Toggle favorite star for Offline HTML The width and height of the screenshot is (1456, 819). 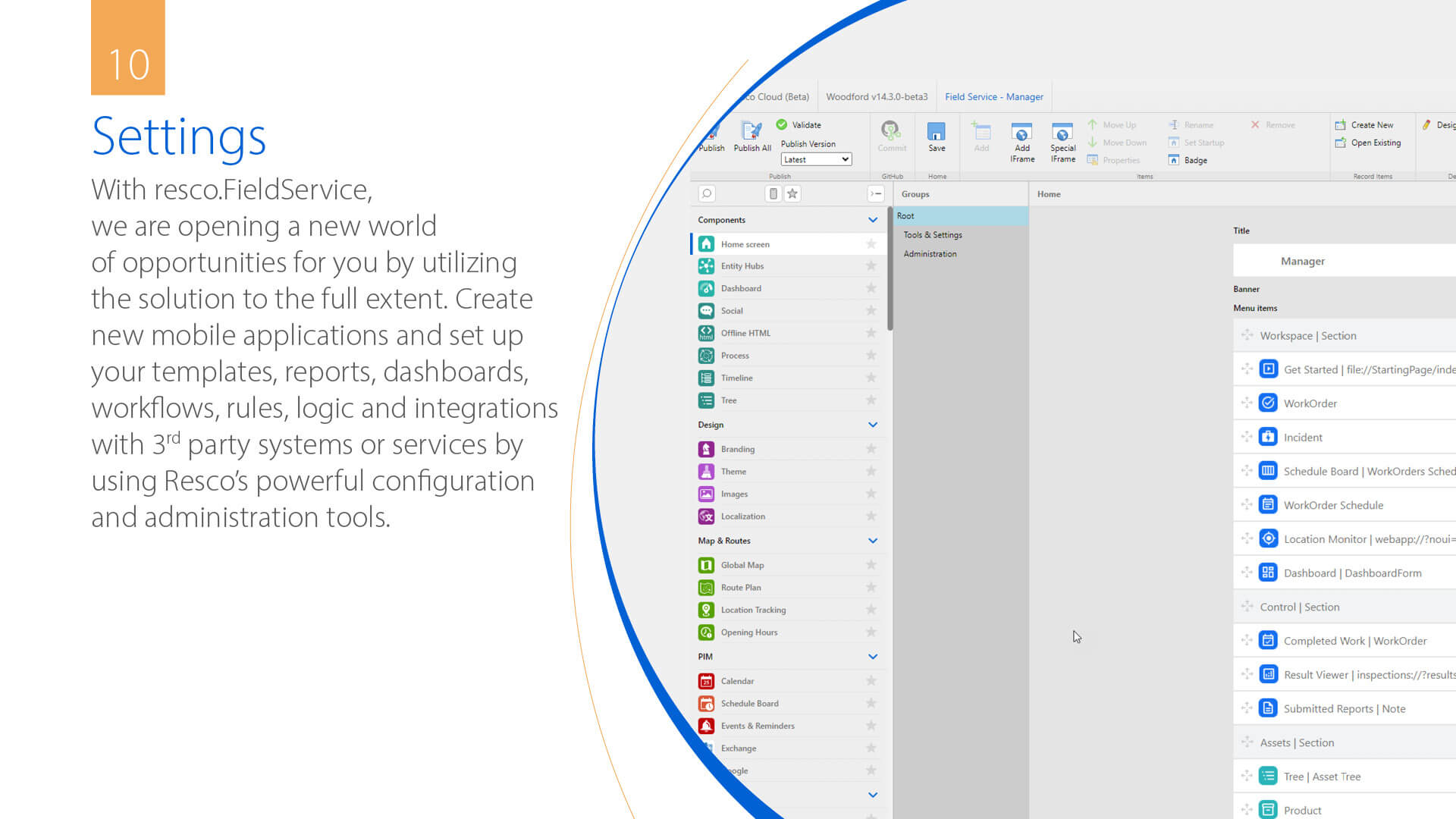[871, 333]
